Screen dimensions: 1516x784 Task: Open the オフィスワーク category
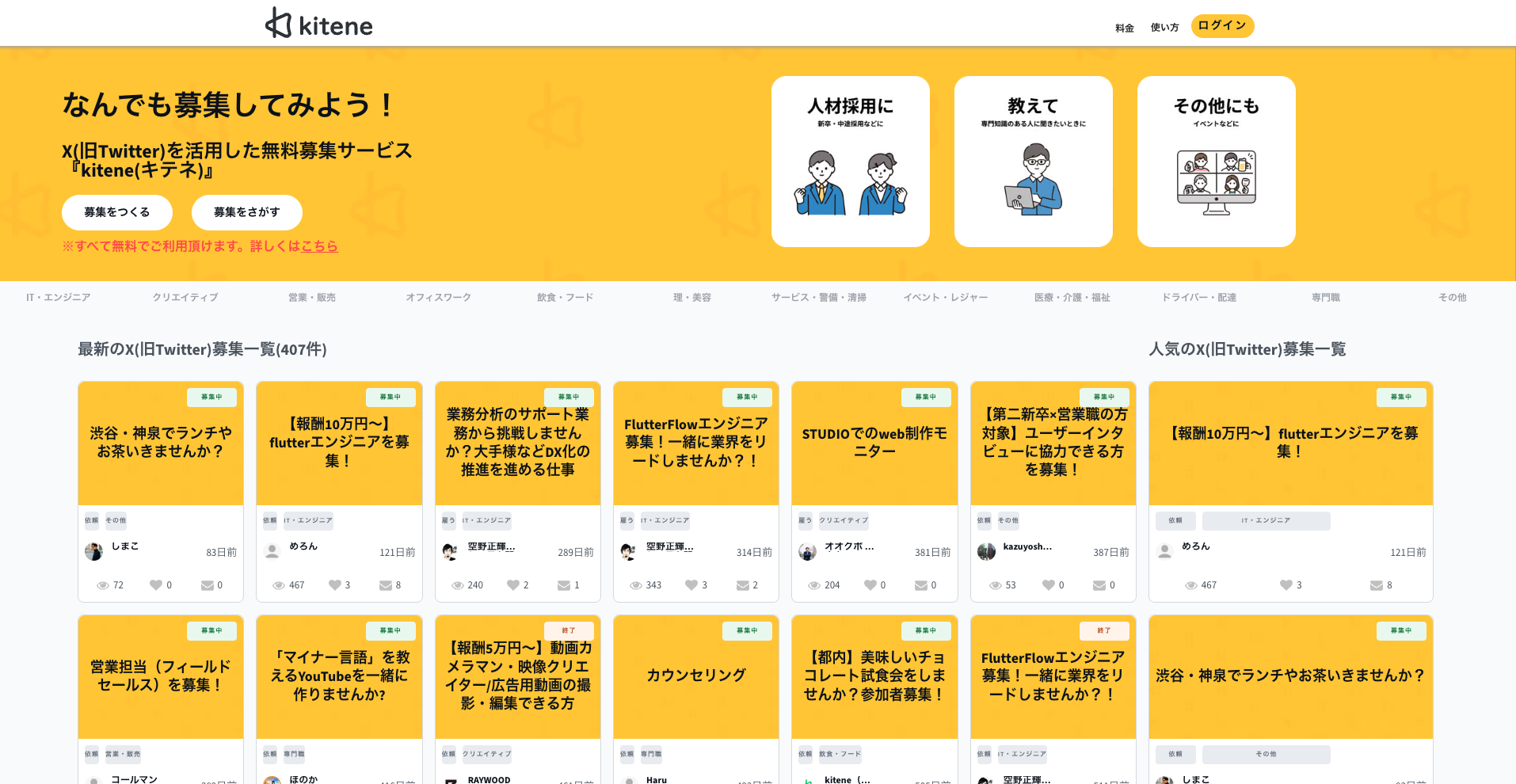pos(439,298)
